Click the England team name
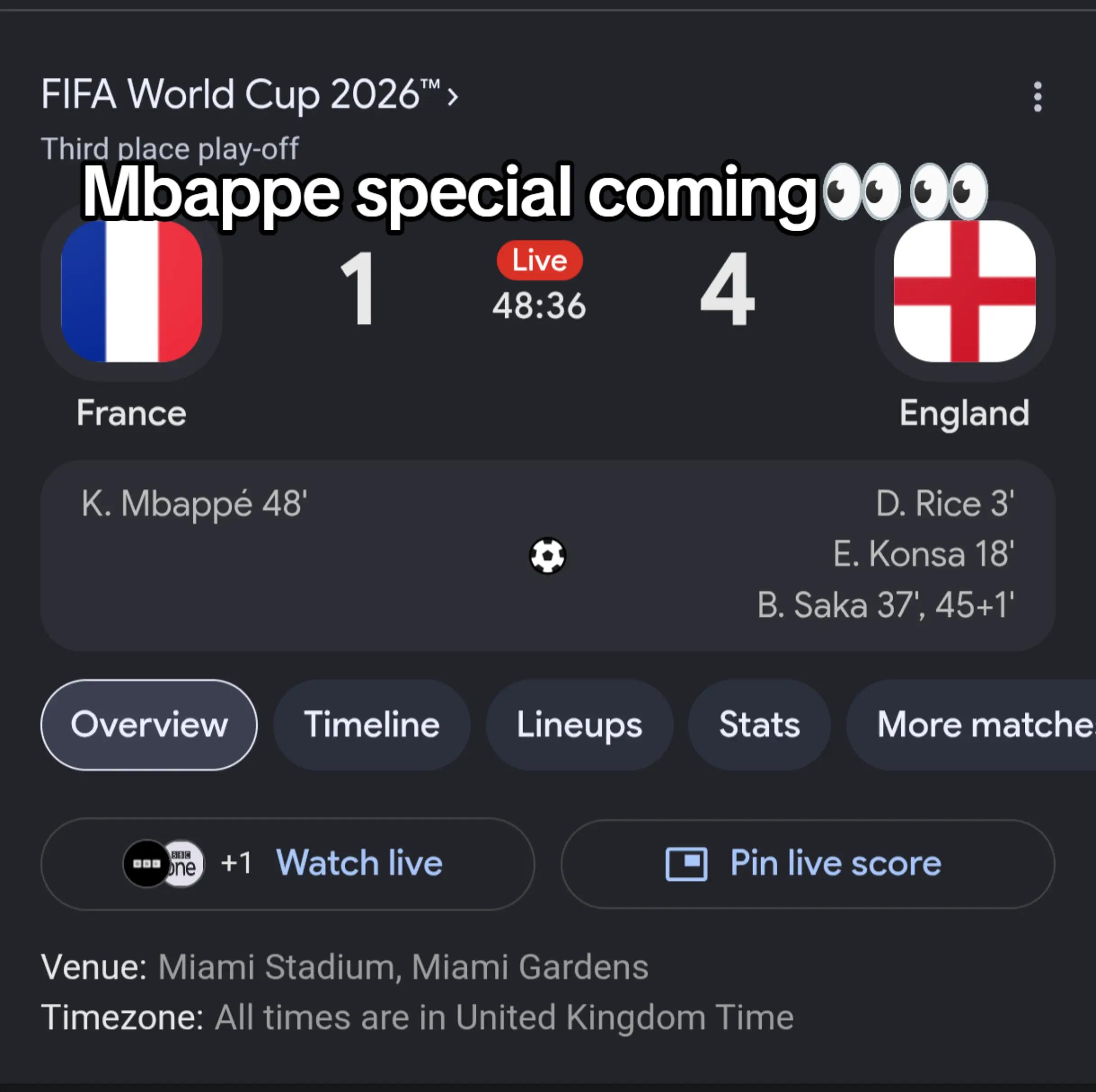Screen dimensions: 1096x1092 [x=964, y=413]
